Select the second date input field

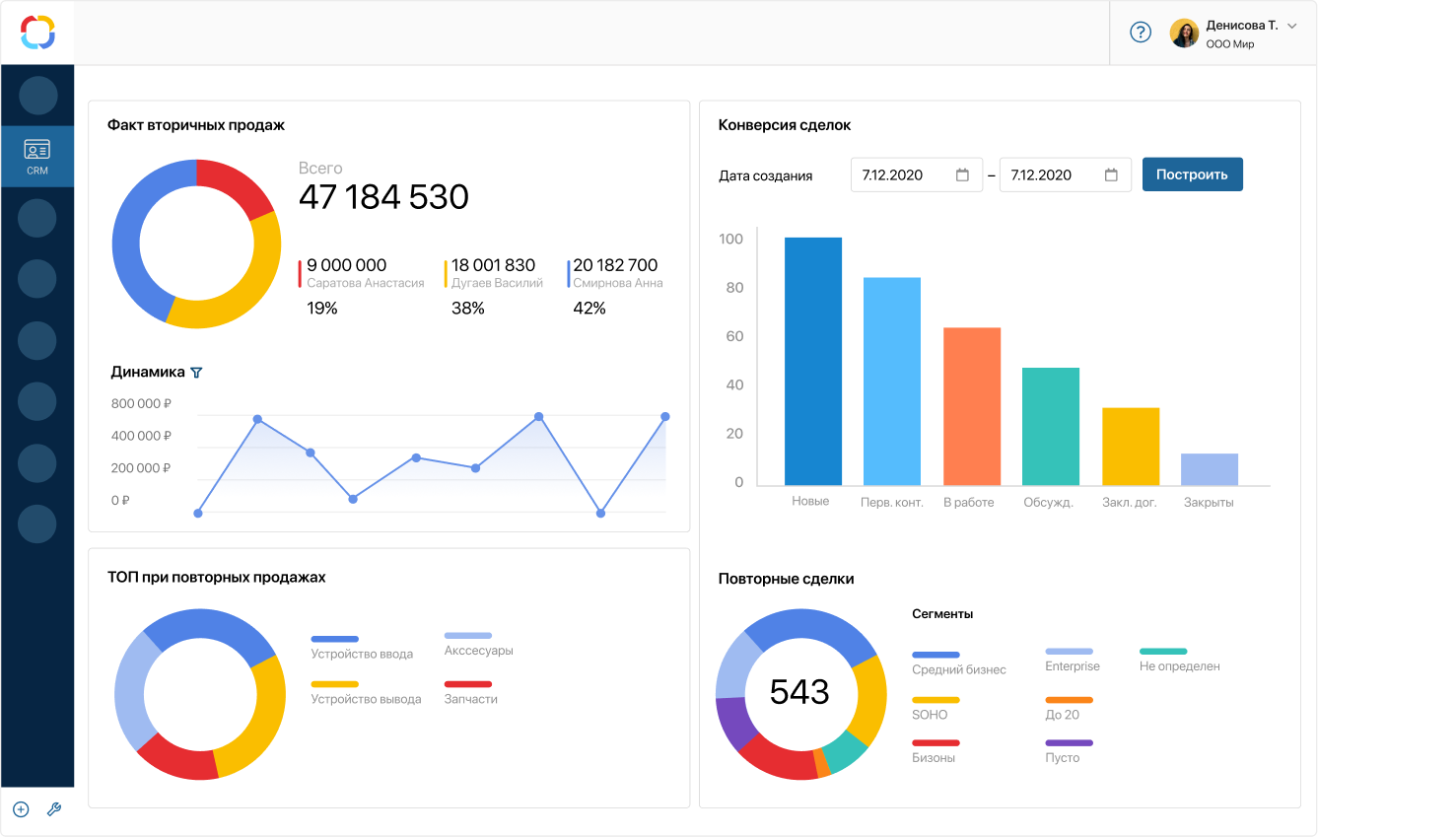(x=1066, y=174)
